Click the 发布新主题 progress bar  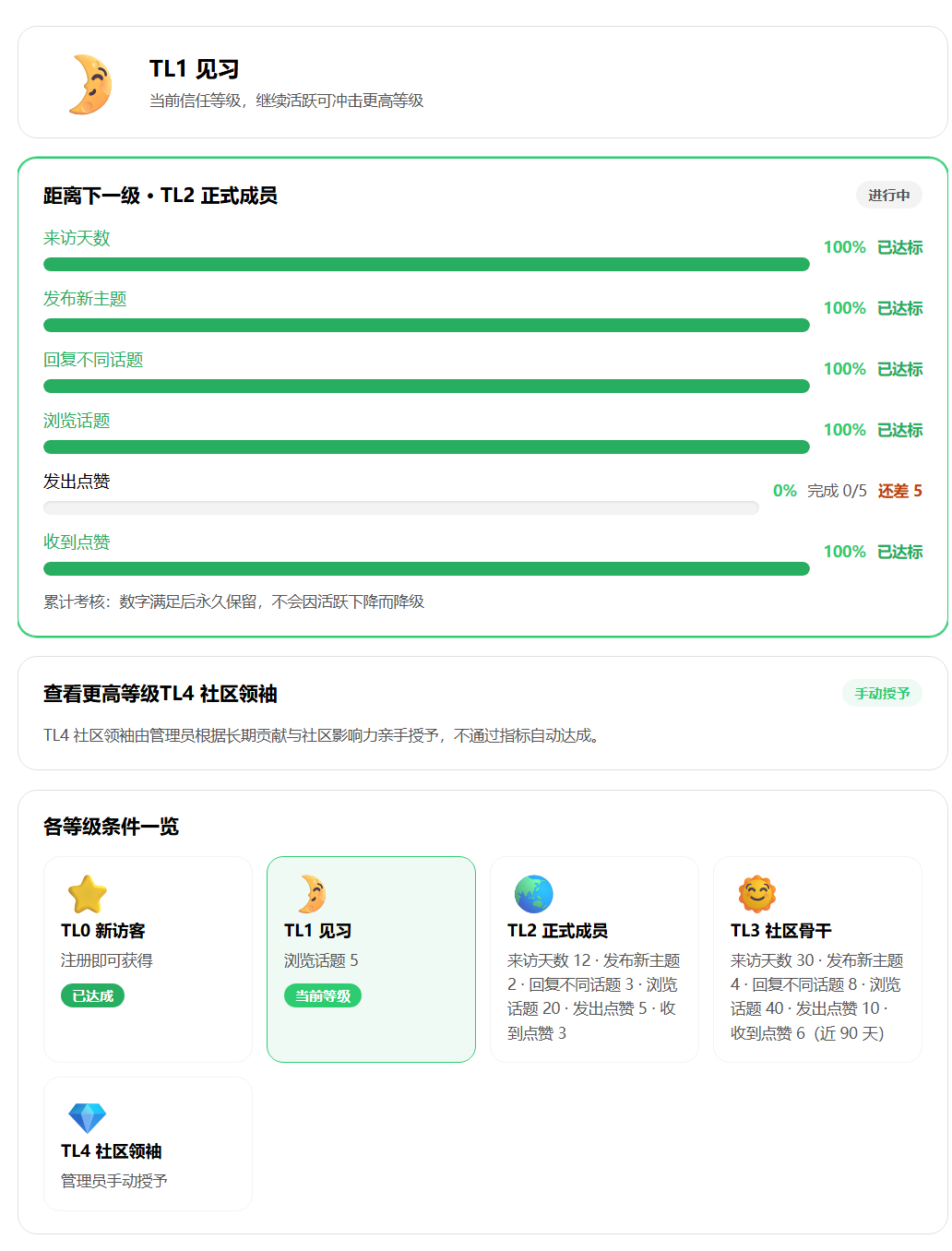click(426, 326)
